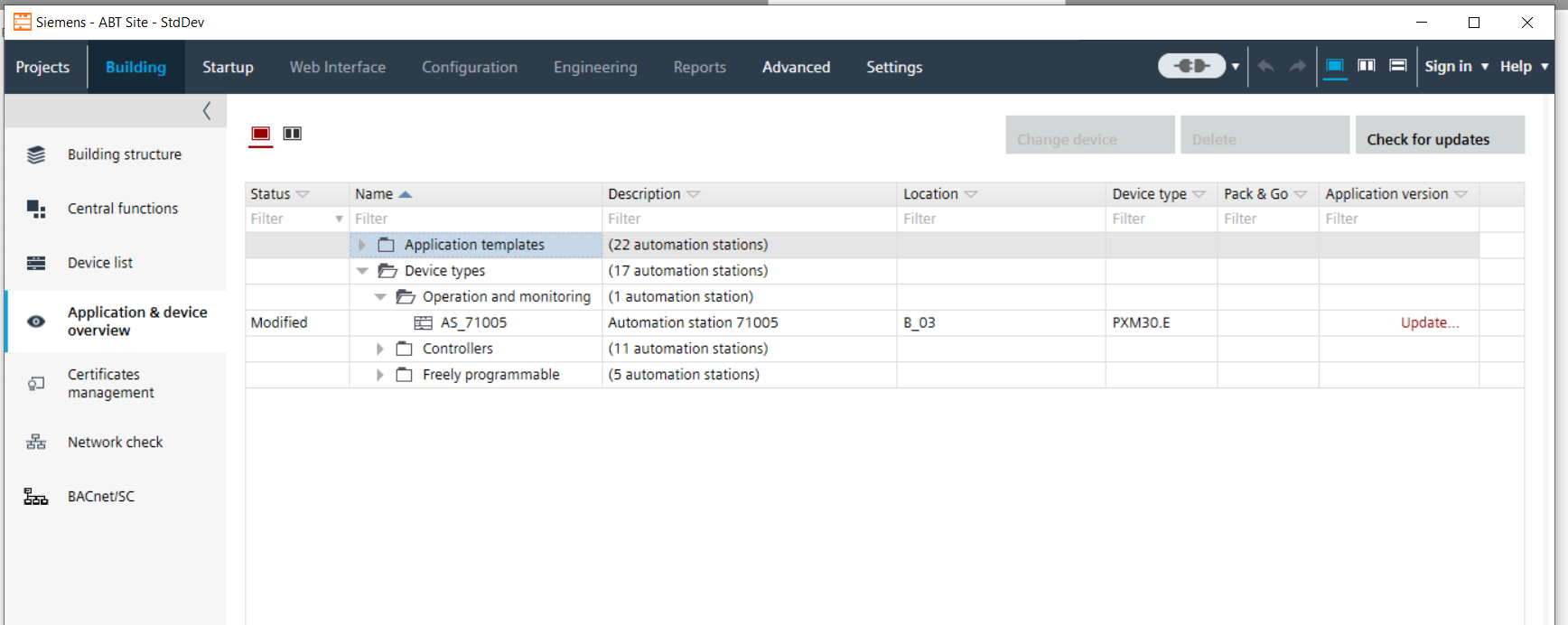Image resolution: width=1568 pixels, height=625 pixels.
Task: Toggle split-pane view above the table
Action: (x=293, y=134)
